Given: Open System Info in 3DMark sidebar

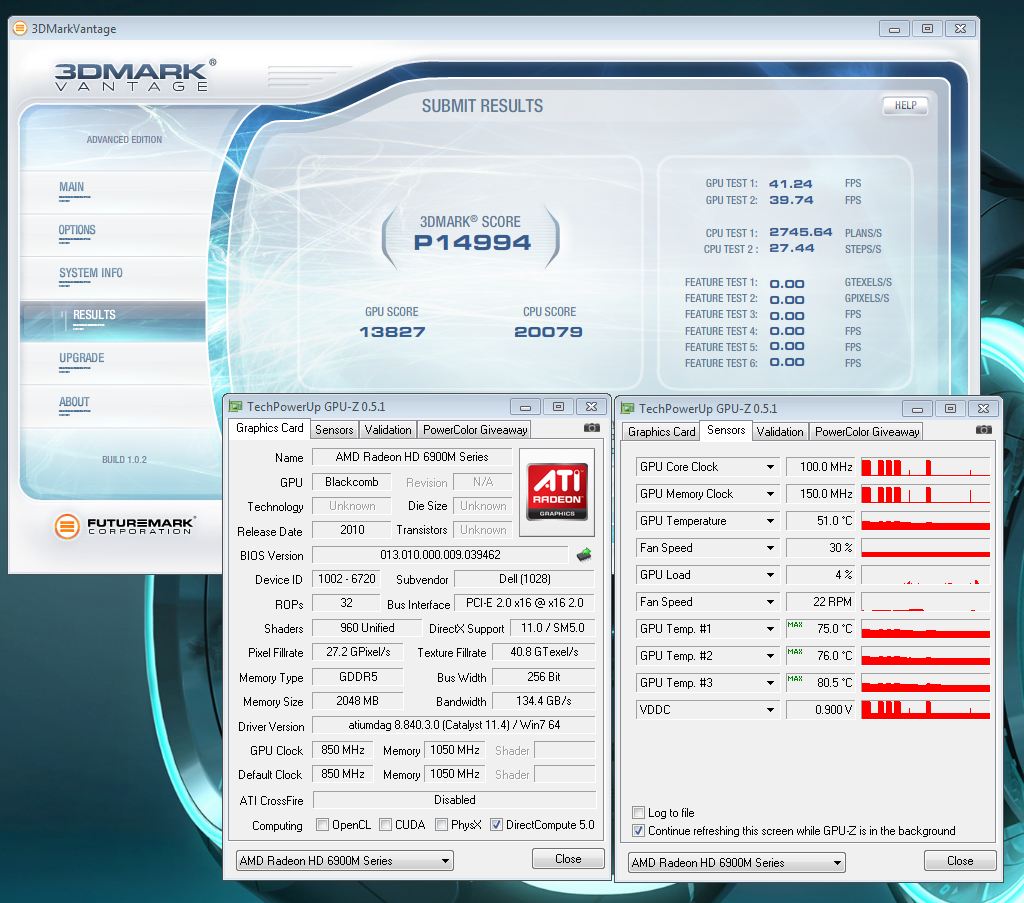Looking at the screenshot, I should click(91, 273).
